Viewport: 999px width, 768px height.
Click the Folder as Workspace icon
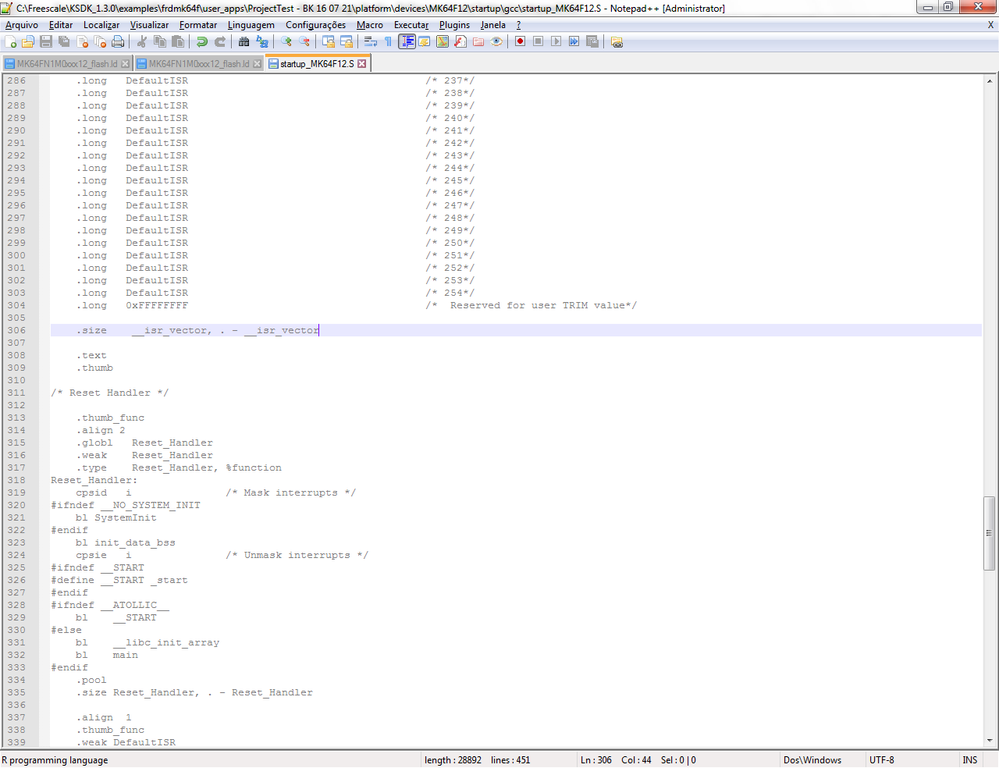point(478,42)
